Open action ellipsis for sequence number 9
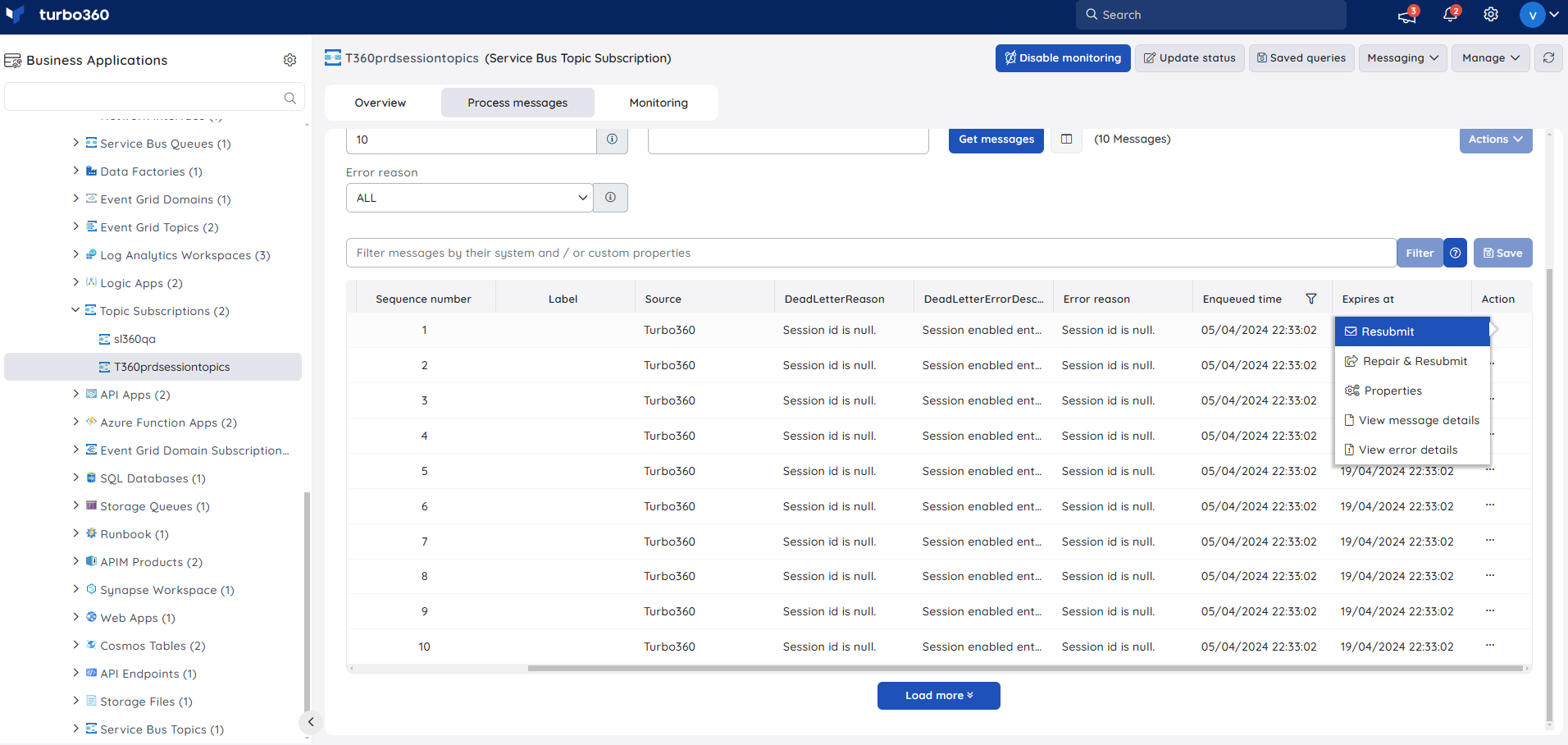The width and height of the screenshot is (1568, 745). [1489, 610]
